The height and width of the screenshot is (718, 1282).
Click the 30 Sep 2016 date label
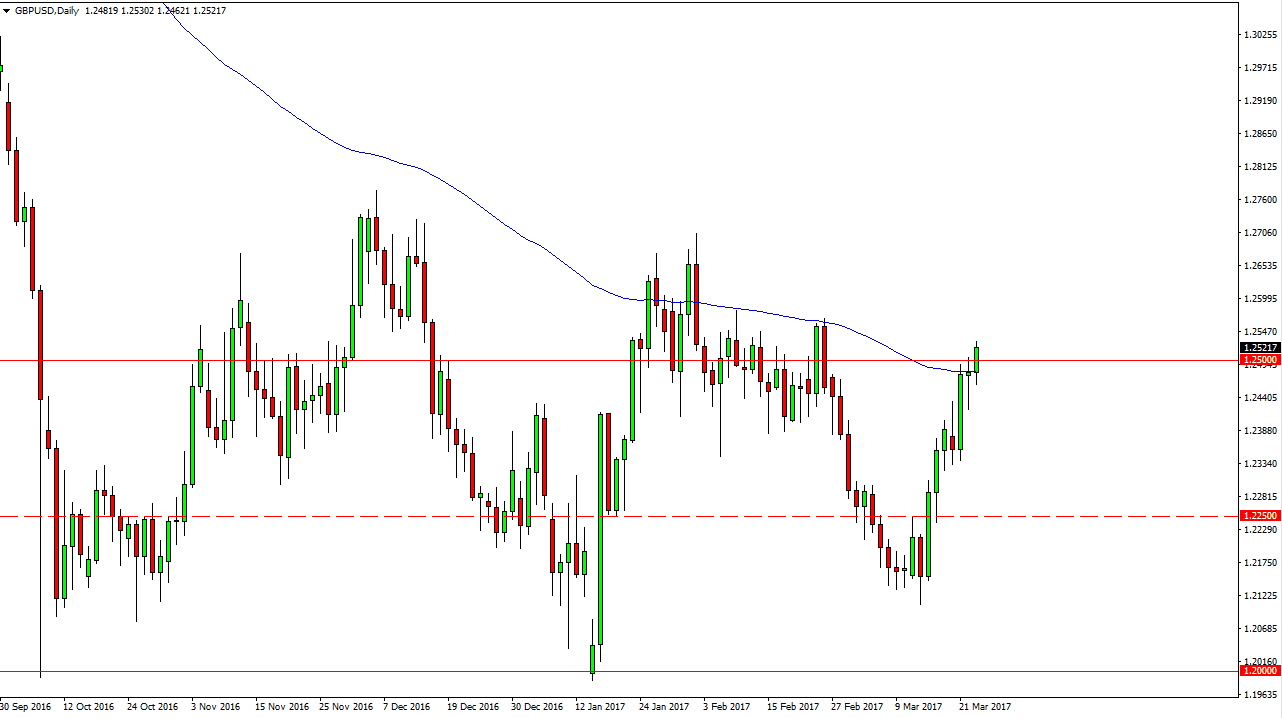tap(25, 706)
